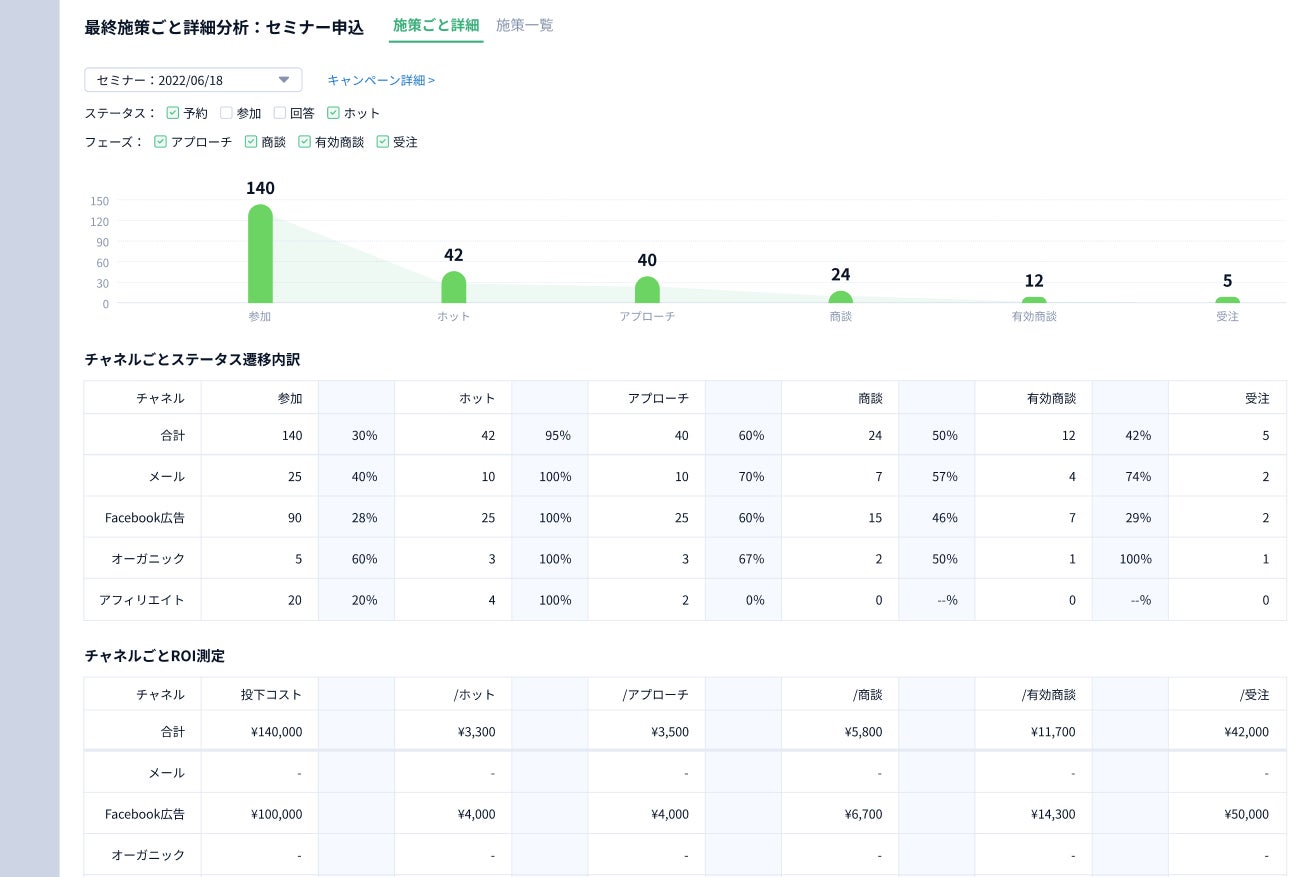Toggle the アプローチ phase checkbox
This screenshot has height=877, width=1302.
[161, 142]
